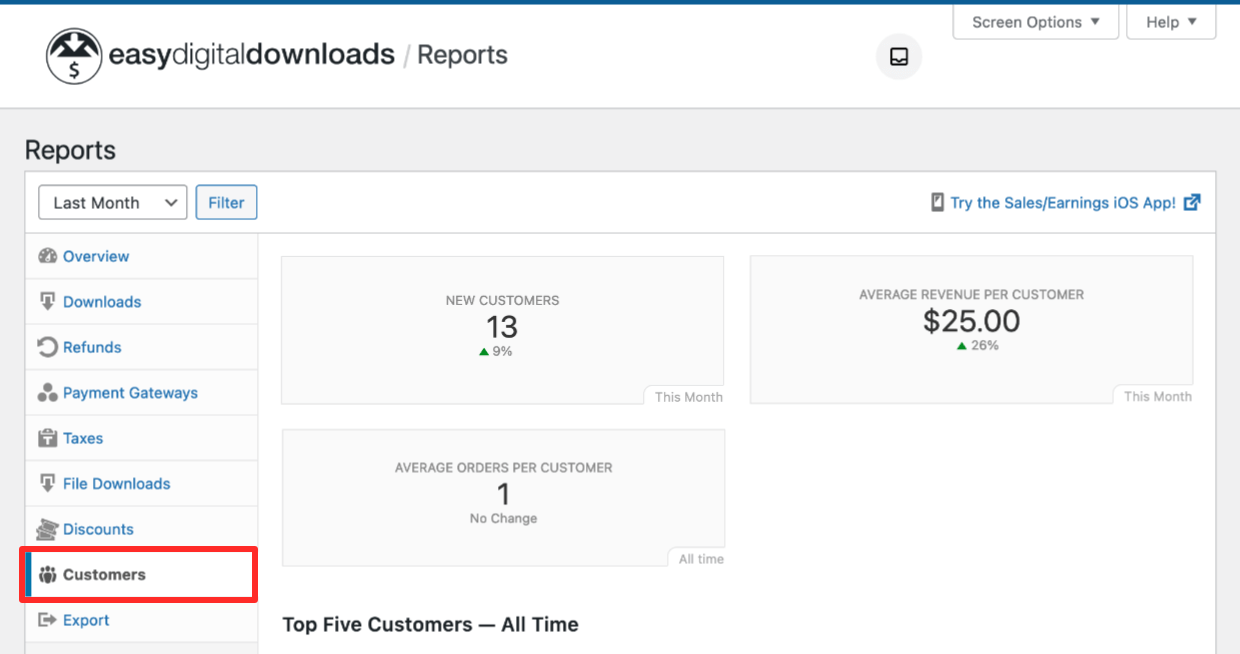Click the Customers group icon
Image resolution: width=1240 pixels, height=654 pixels.
click(47, 574)
